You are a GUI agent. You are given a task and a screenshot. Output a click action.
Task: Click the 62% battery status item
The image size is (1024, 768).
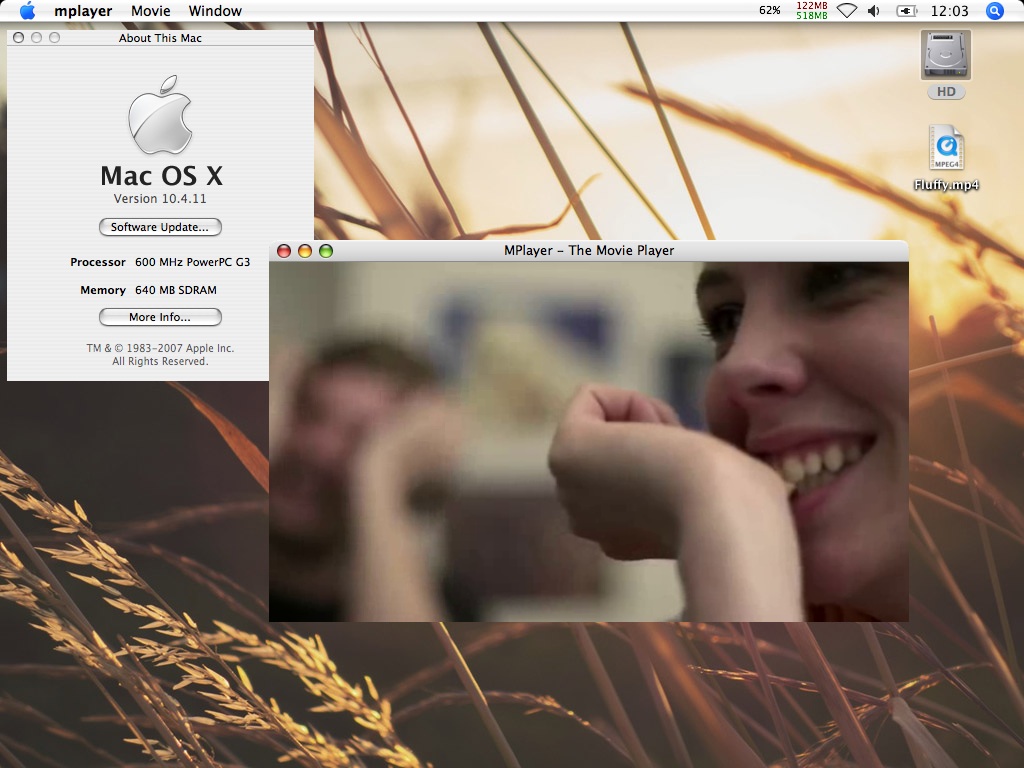click(x=769, y=10)
